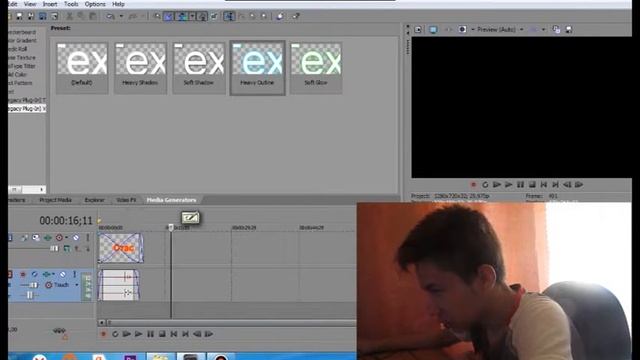Toggle preview on external monitor
This screenshot has width=640, height=360.
click(433, 29)
